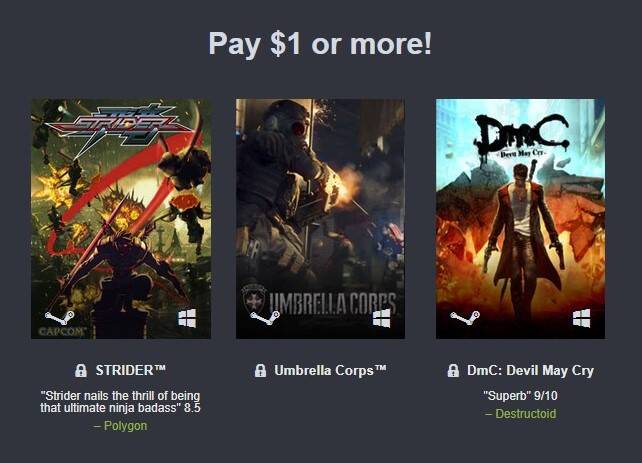Follow the Destructoid review source link
Screen dimensions: 642x463
click(526, 414)
